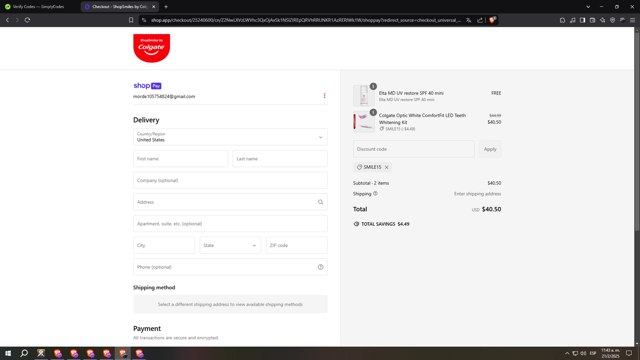Click the Colgate Whitening Kit product thumbnail
Screen dimensions: 640x360
tap(363, 122)
